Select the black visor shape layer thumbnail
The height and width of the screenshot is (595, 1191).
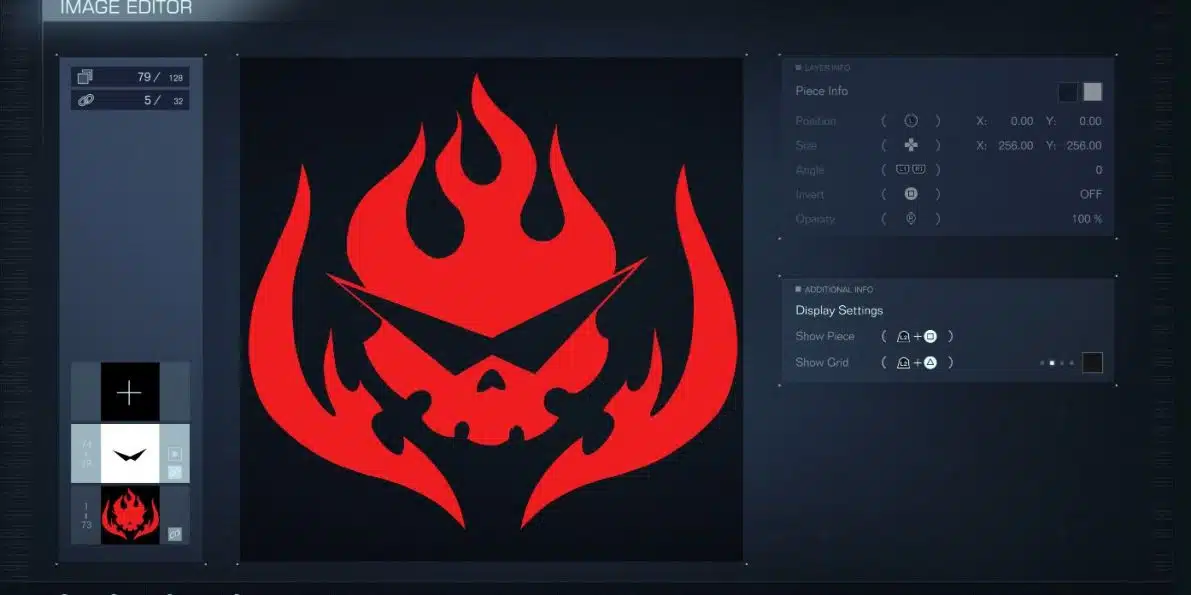point(130,454)
